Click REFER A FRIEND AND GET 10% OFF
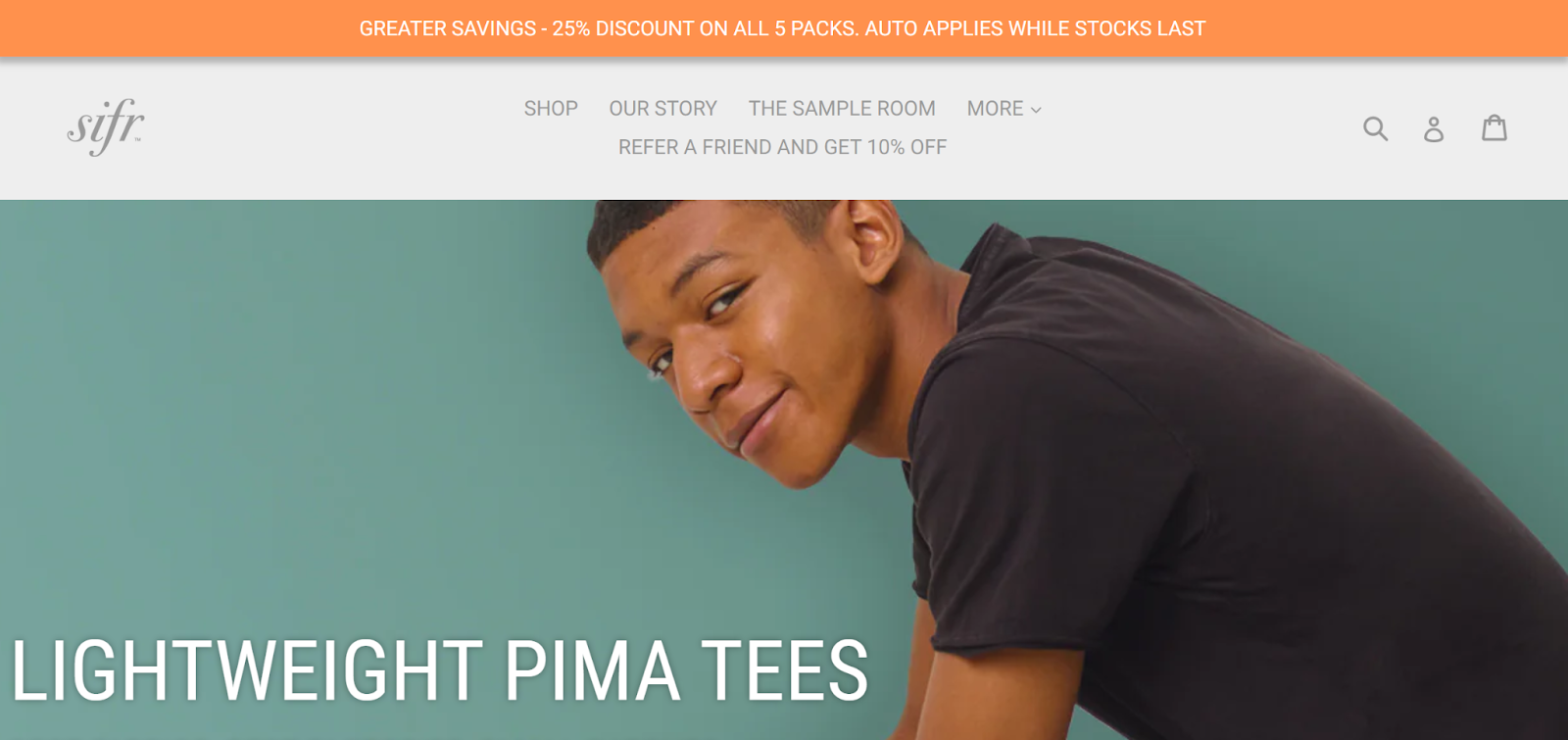This screenshot has height=740, width=1568. pos(782,147)
